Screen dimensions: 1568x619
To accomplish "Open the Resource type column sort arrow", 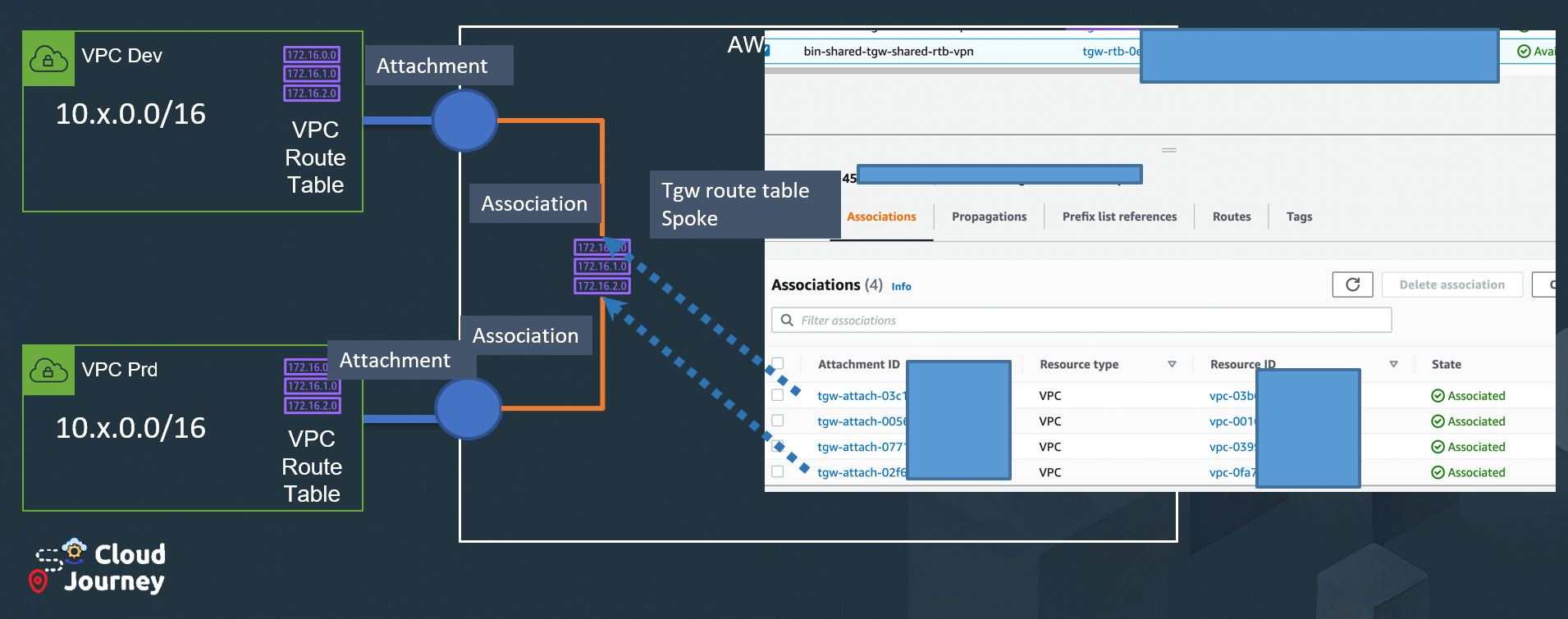I will pyautogui.click(x=1172, y=364).
